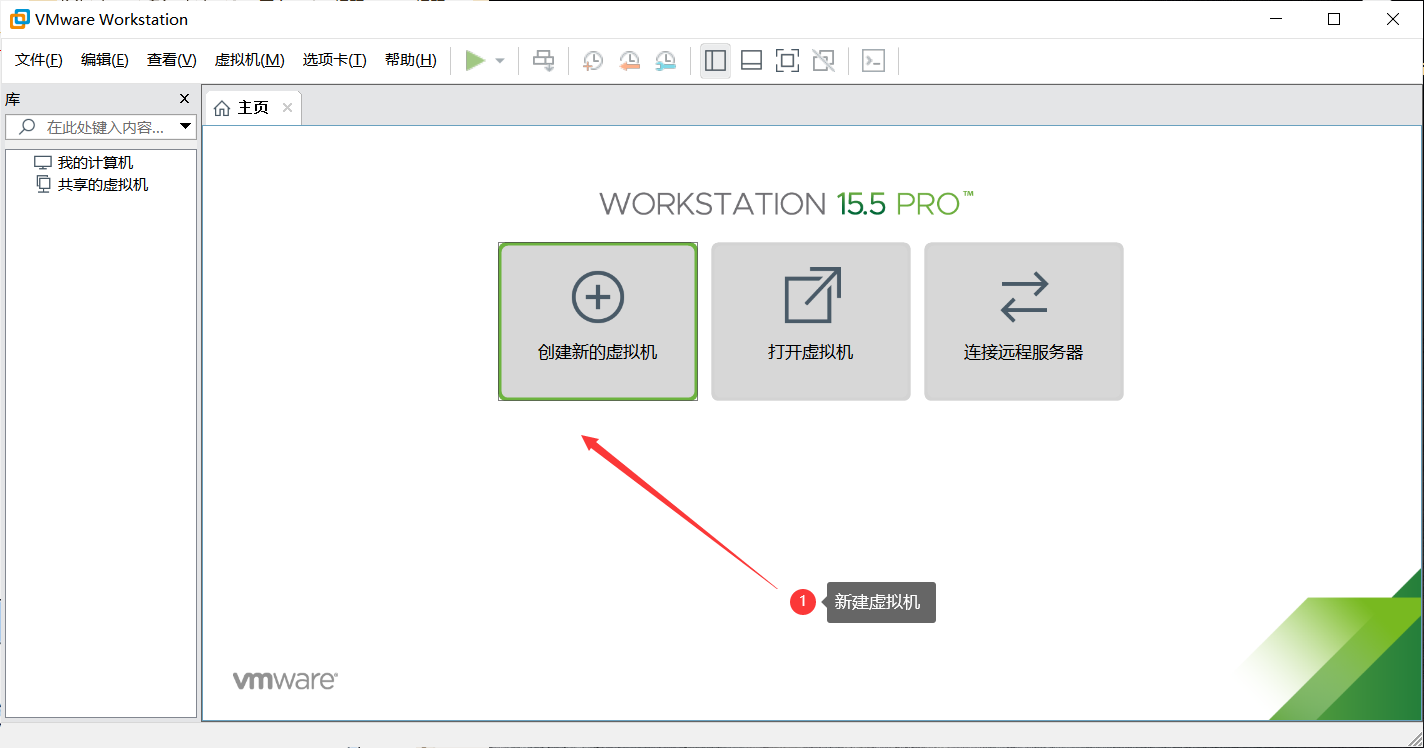
Task: Open the 虚拟机(M) menu
Action: pyautogui.click(x=250, y=60)
